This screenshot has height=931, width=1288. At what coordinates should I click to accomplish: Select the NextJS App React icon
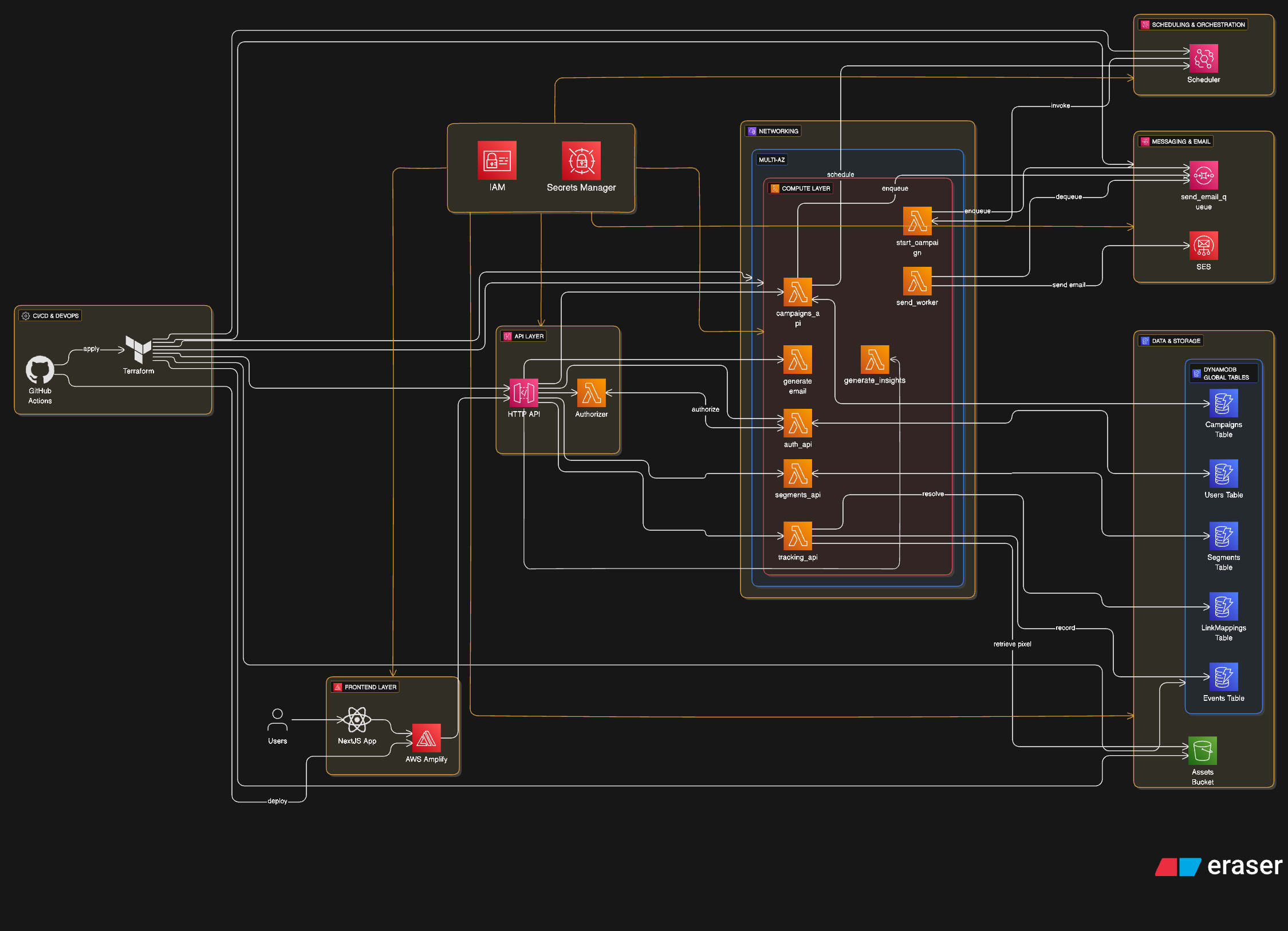(x=357, y=720)
